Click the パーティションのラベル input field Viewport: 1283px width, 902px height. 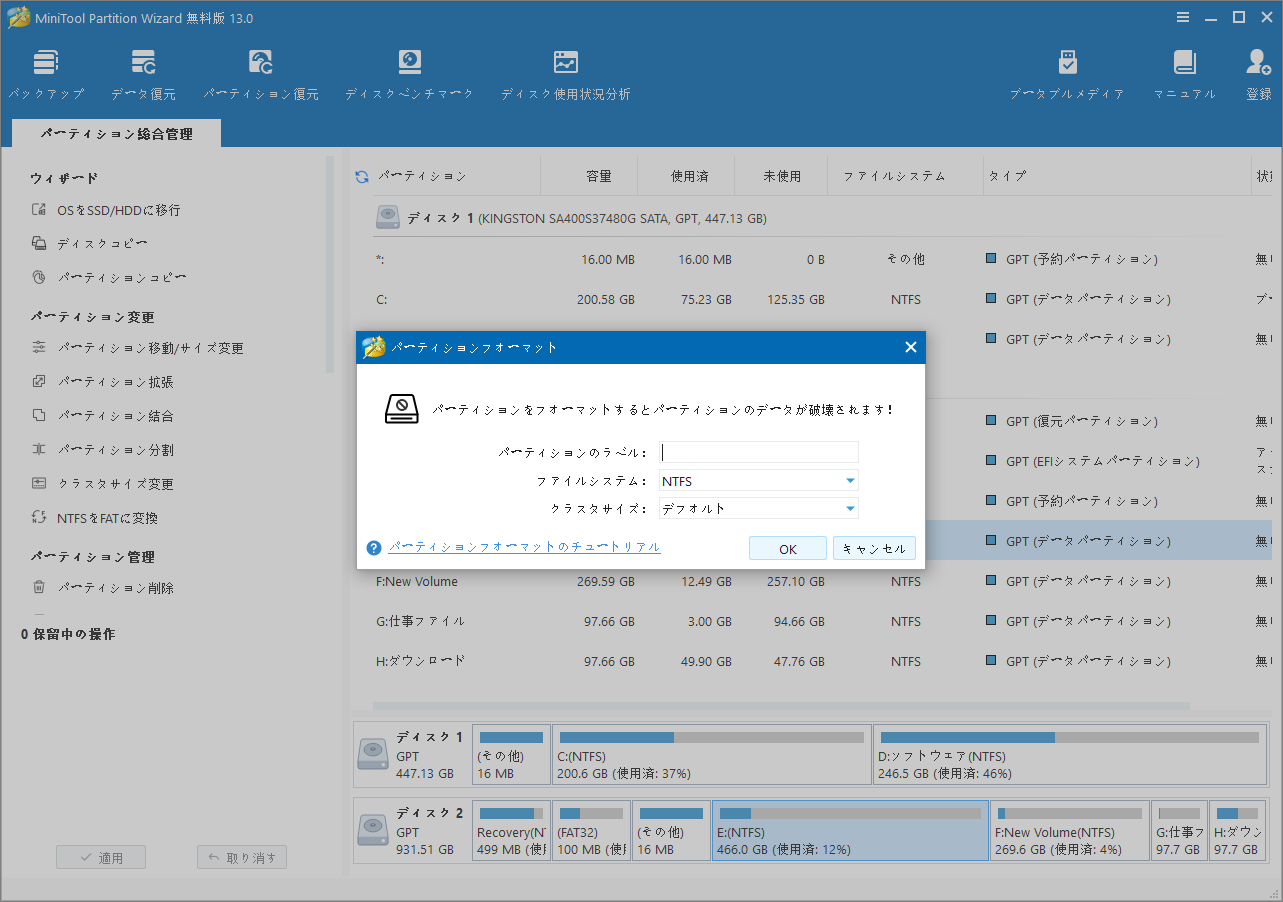pos(758,452)
